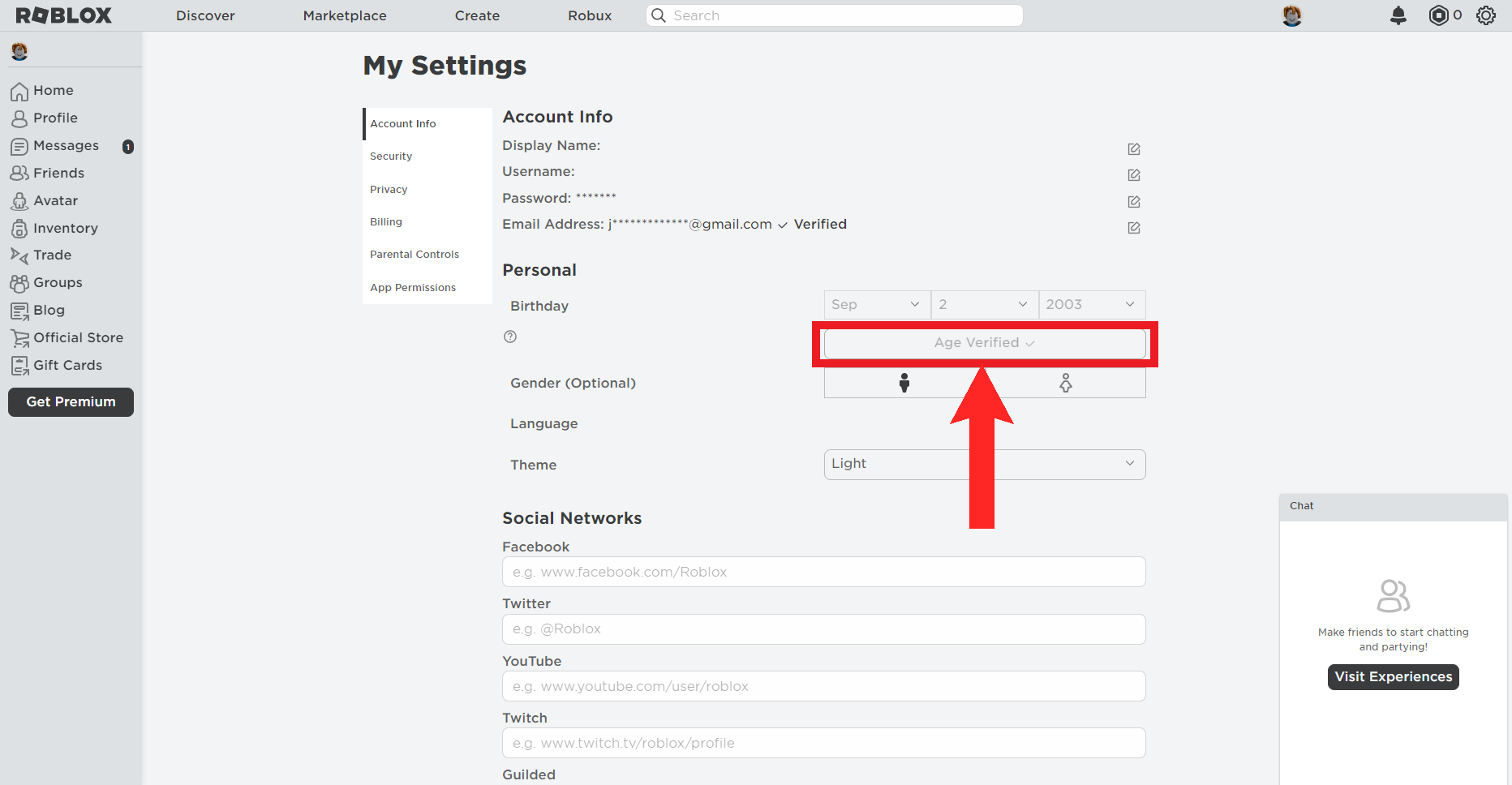Open Marketplace in the top navigation
Image resolution: width=1512 pixels, height=785 pixels.
click(345, 15)
